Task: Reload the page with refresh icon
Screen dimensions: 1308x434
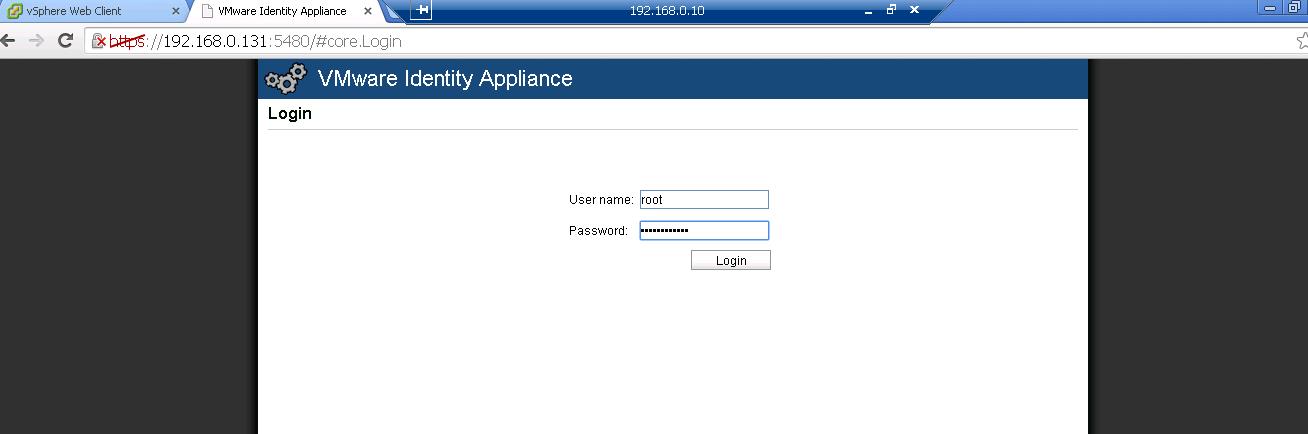Action: (65, 41)
